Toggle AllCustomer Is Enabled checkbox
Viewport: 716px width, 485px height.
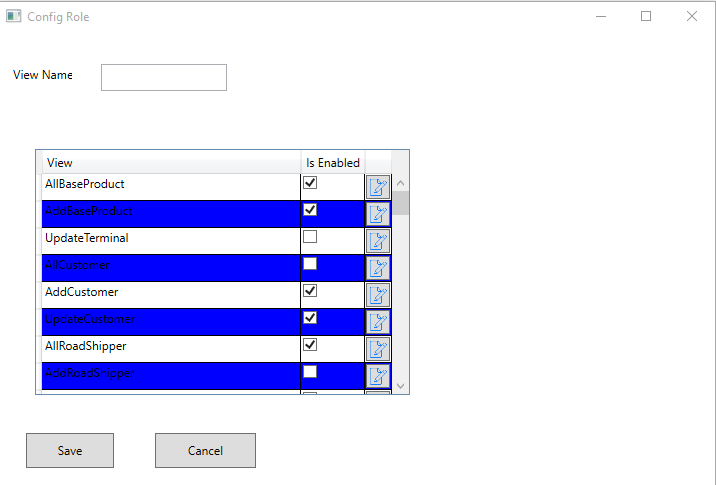click(310, 264)
